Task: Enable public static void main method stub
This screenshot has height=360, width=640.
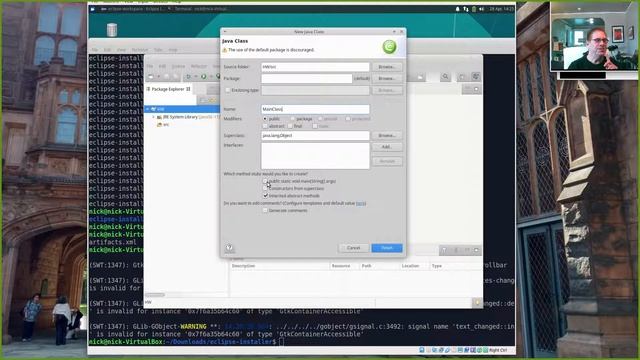Action: (x=265, y=181)
